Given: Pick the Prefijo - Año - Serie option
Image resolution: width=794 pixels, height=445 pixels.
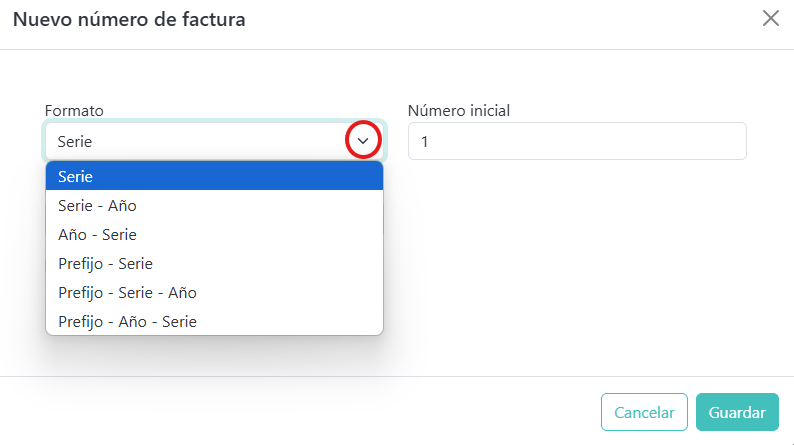Looking at the screenshot, I should [214, 321].
